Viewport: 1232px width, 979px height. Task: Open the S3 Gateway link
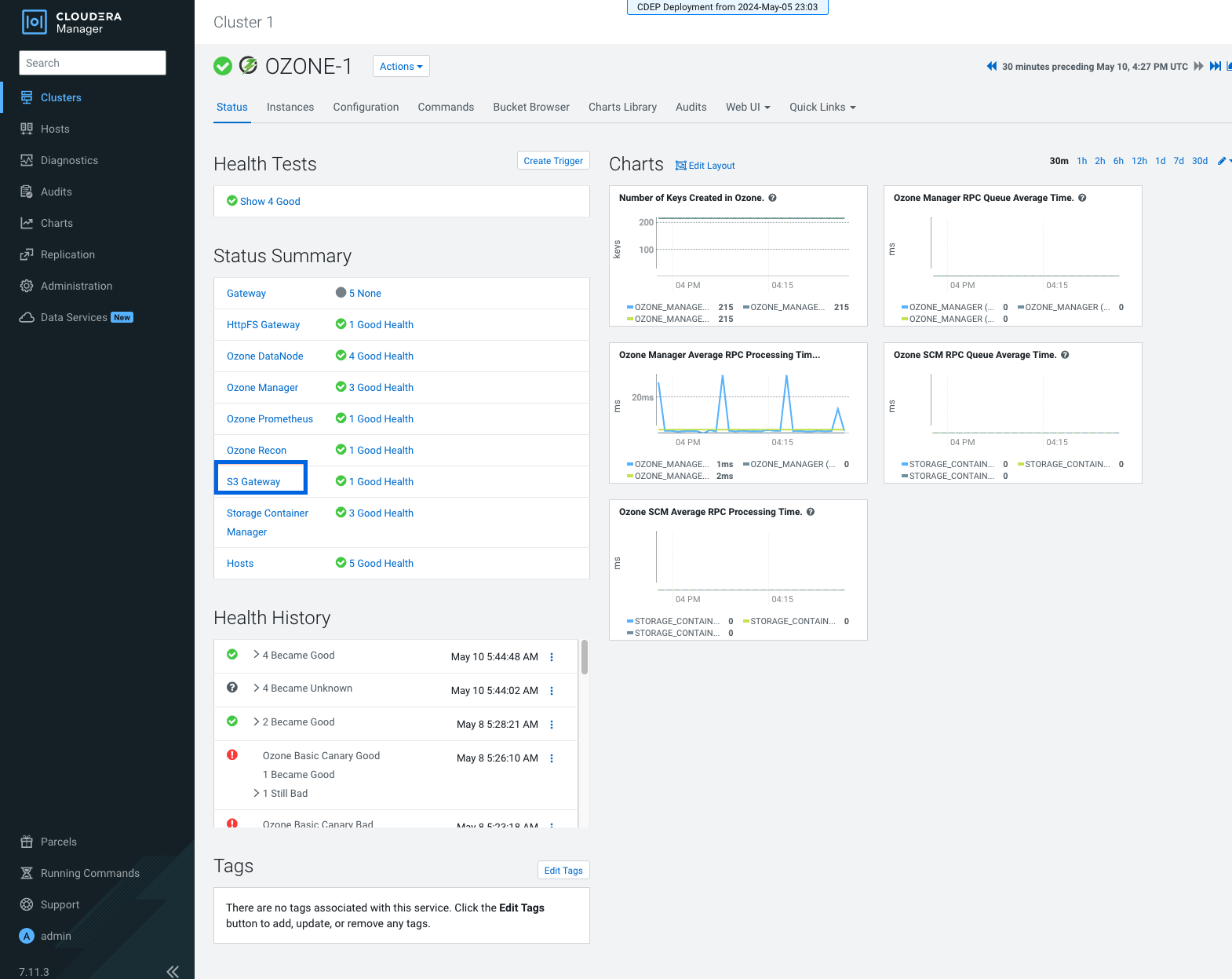(x=253, y=482)
